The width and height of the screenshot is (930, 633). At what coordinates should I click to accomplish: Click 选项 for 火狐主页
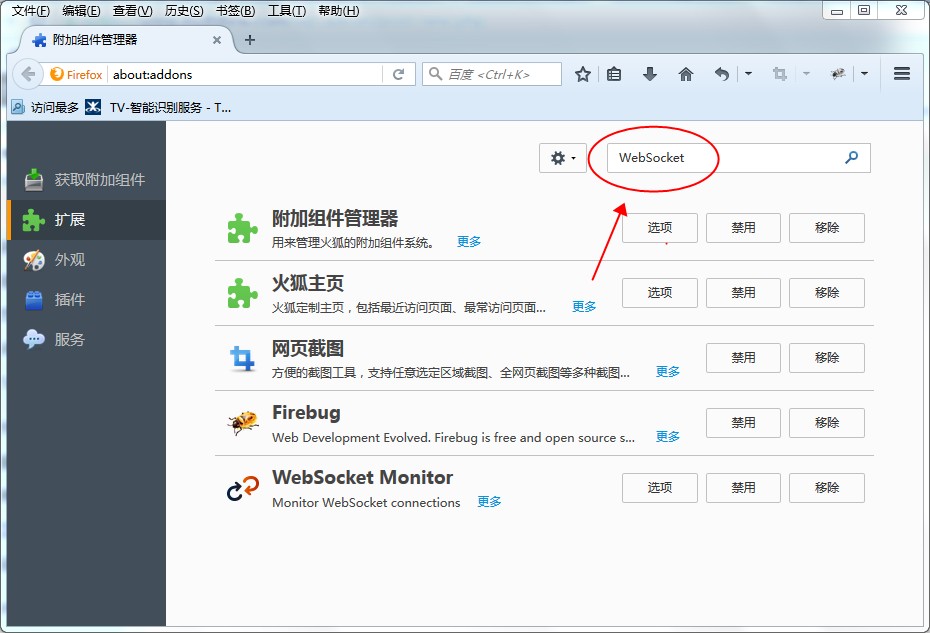point(660,293)
